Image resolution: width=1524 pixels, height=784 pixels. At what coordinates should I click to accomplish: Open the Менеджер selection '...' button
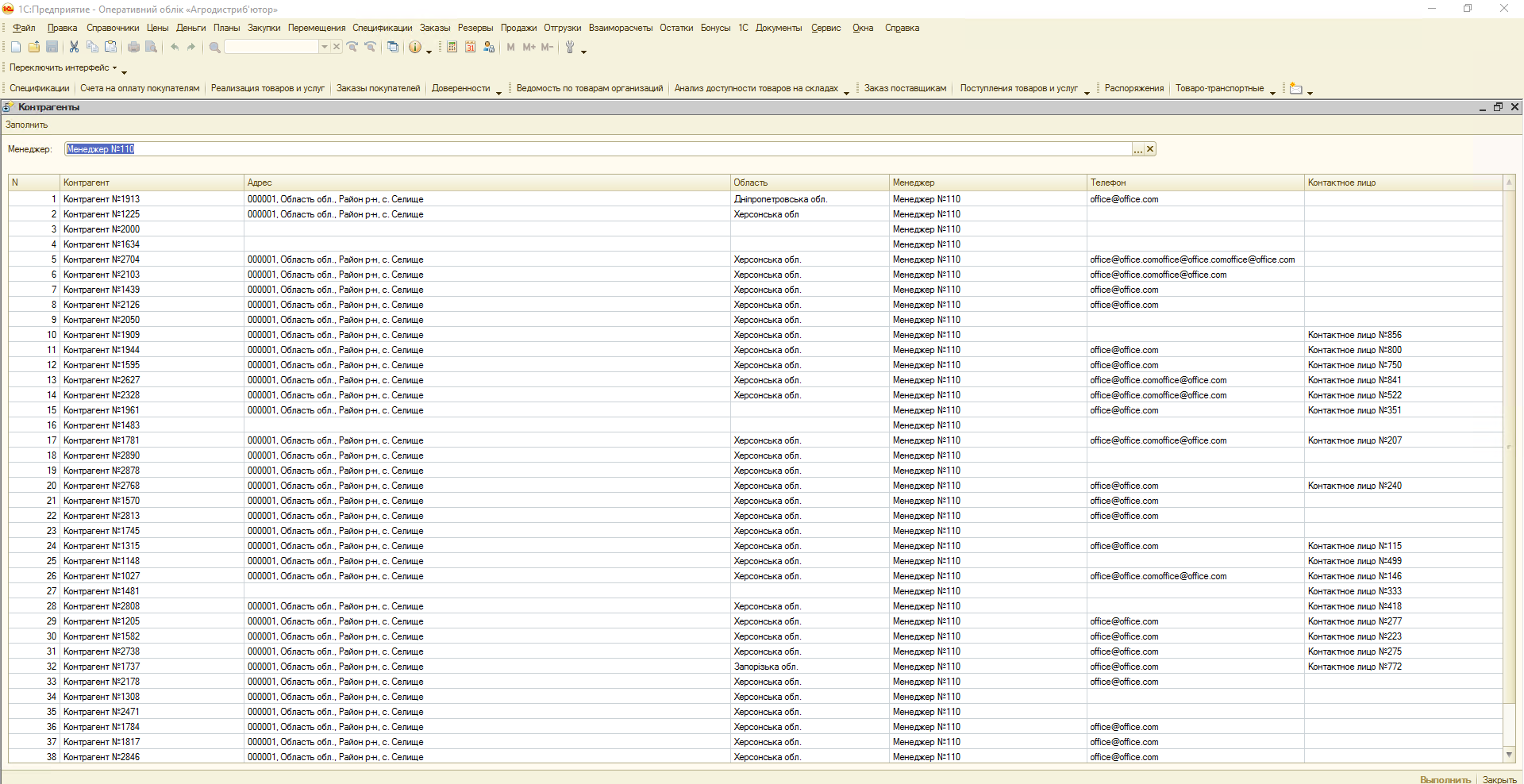coord(1137,149)
